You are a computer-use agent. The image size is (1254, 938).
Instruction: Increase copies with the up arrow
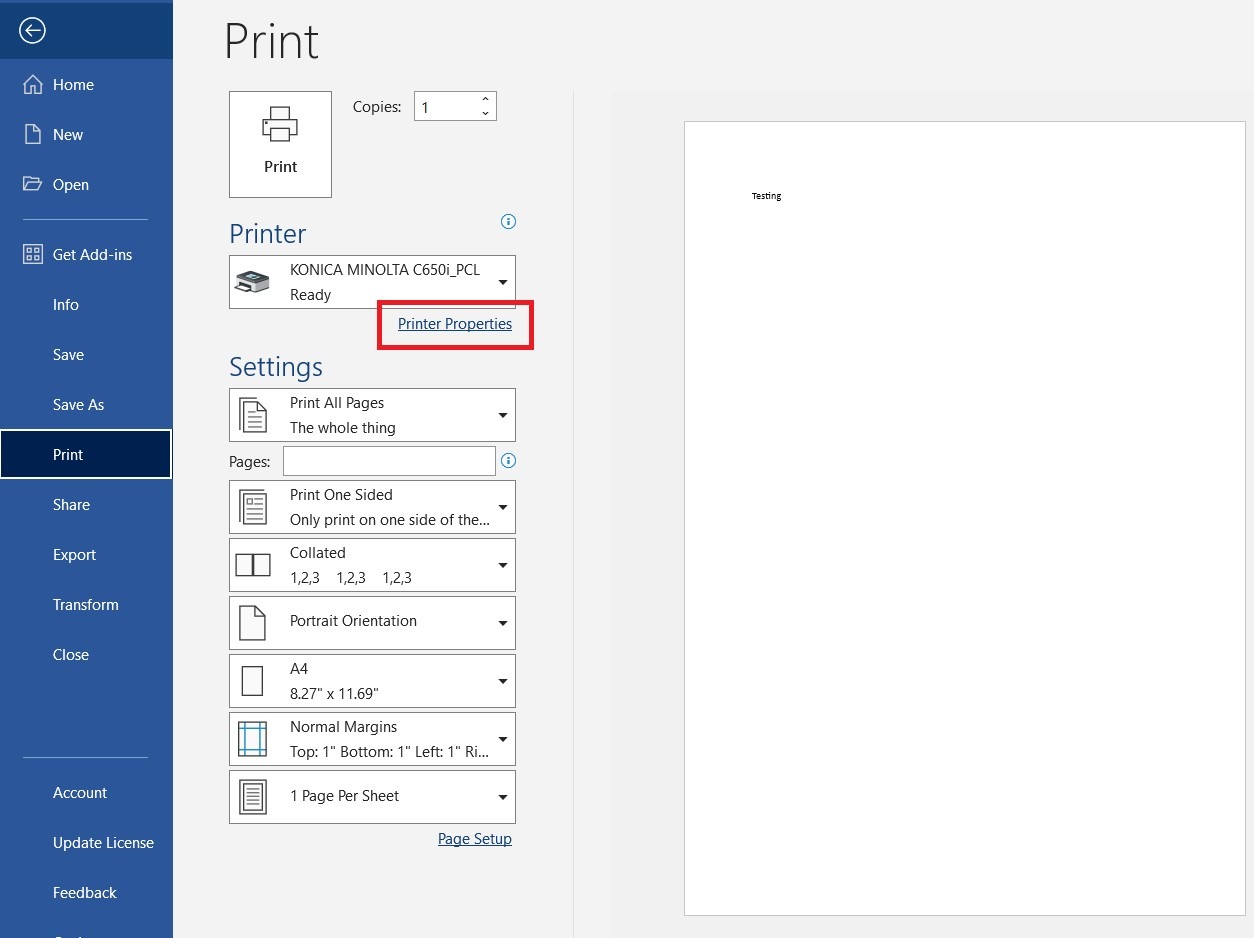485,99
